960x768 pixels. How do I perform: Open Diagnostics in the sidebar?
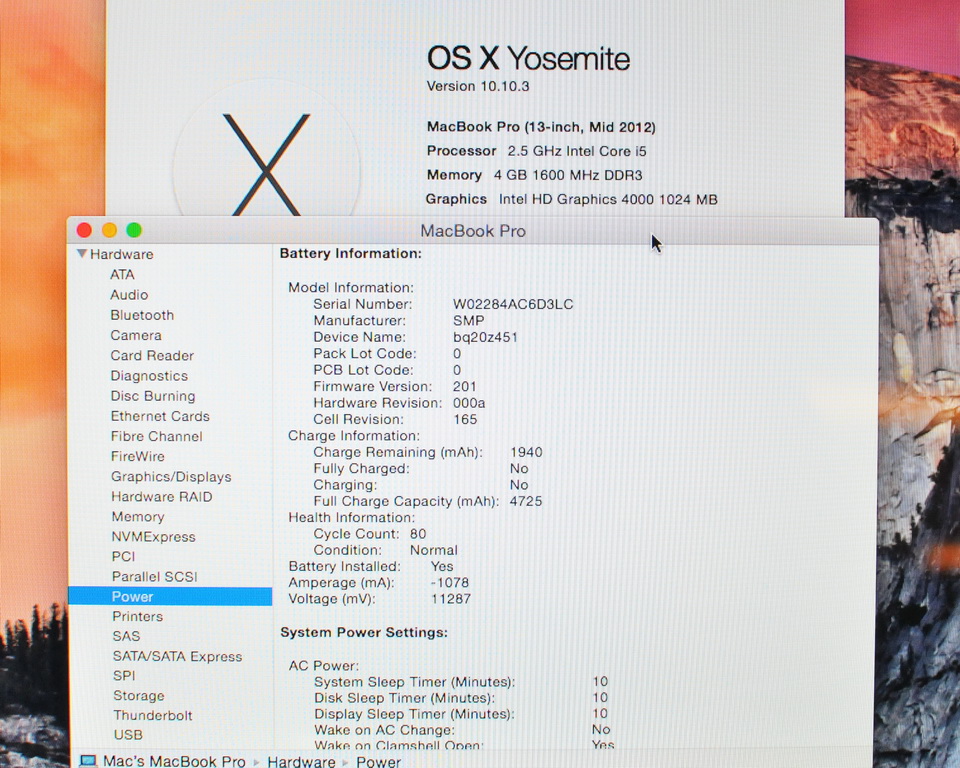149,375
